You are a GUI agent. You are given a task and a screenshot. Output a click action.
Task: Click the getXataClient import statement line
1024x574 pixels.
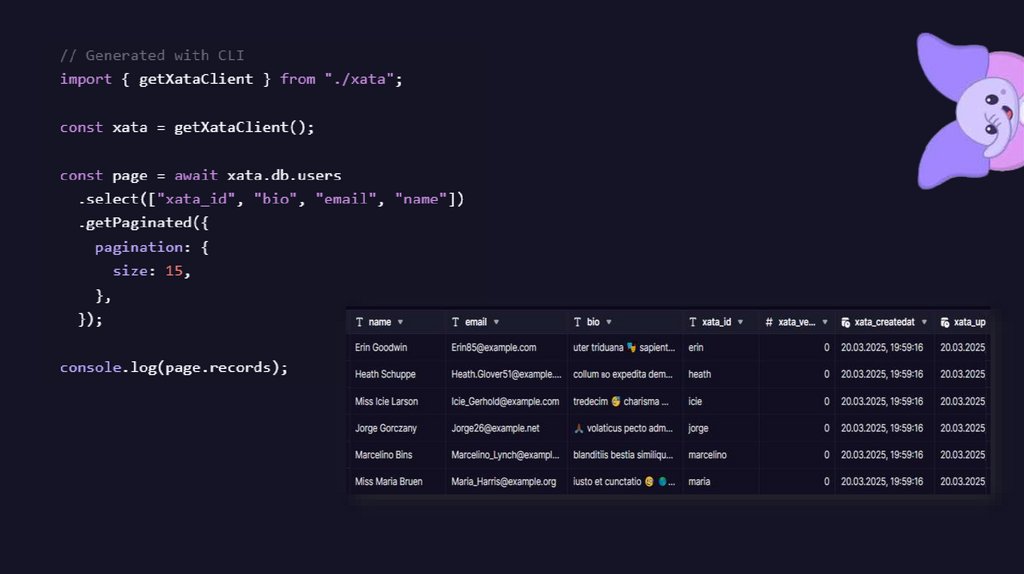tap(231, 79)
